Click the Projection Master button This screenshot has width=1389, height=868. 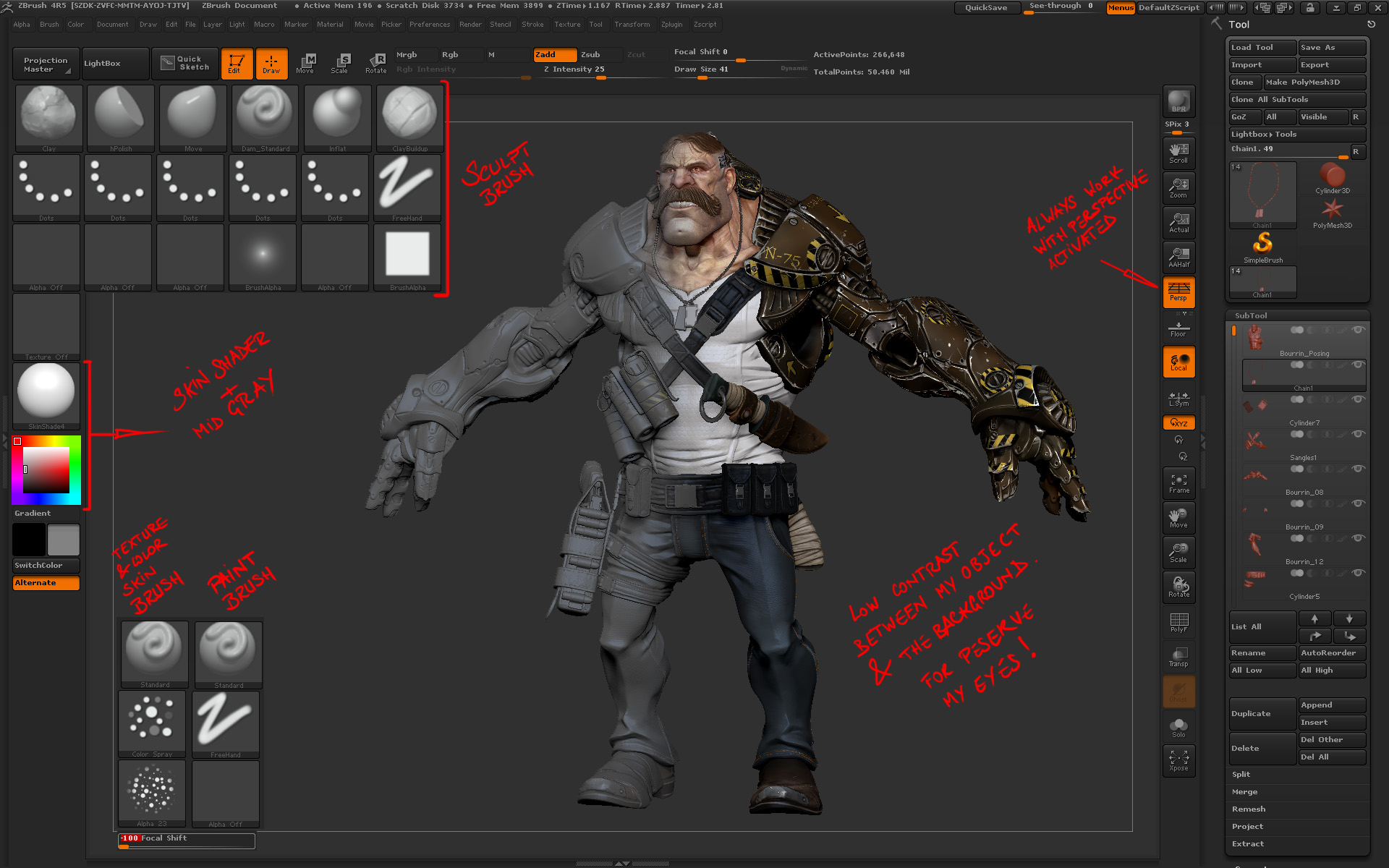point(46,64)
